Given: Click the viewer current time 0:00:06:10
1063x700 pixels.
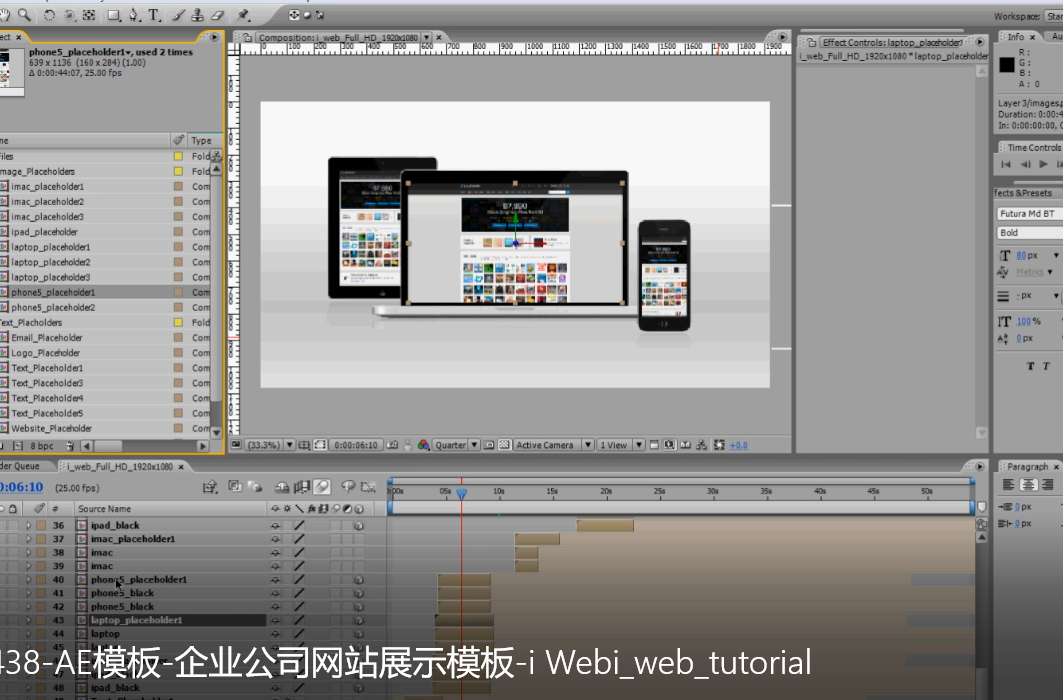Looking at the screenshot, I should click(356, 445).
